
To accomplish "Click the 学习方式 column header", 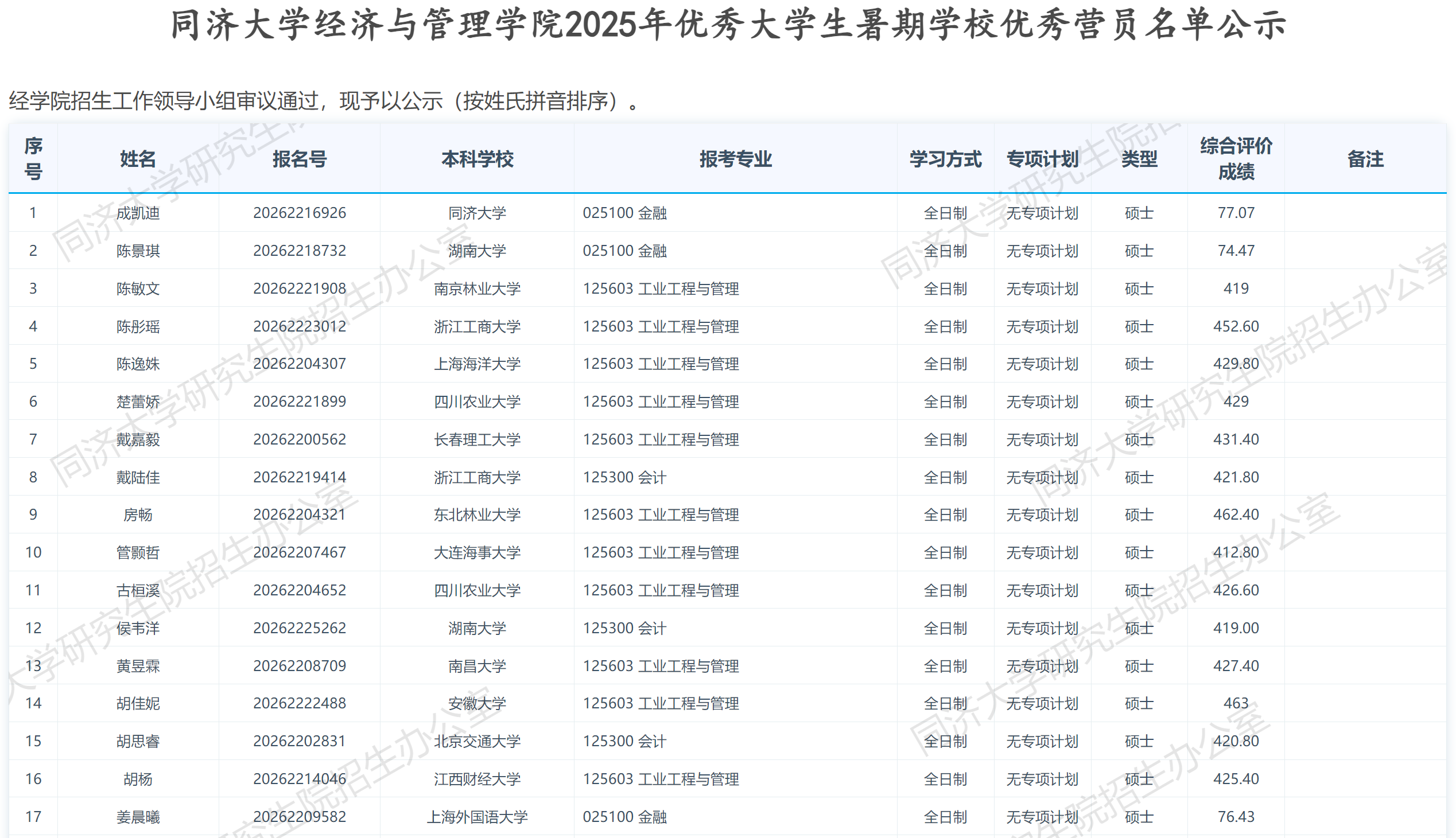I will 945,159.
